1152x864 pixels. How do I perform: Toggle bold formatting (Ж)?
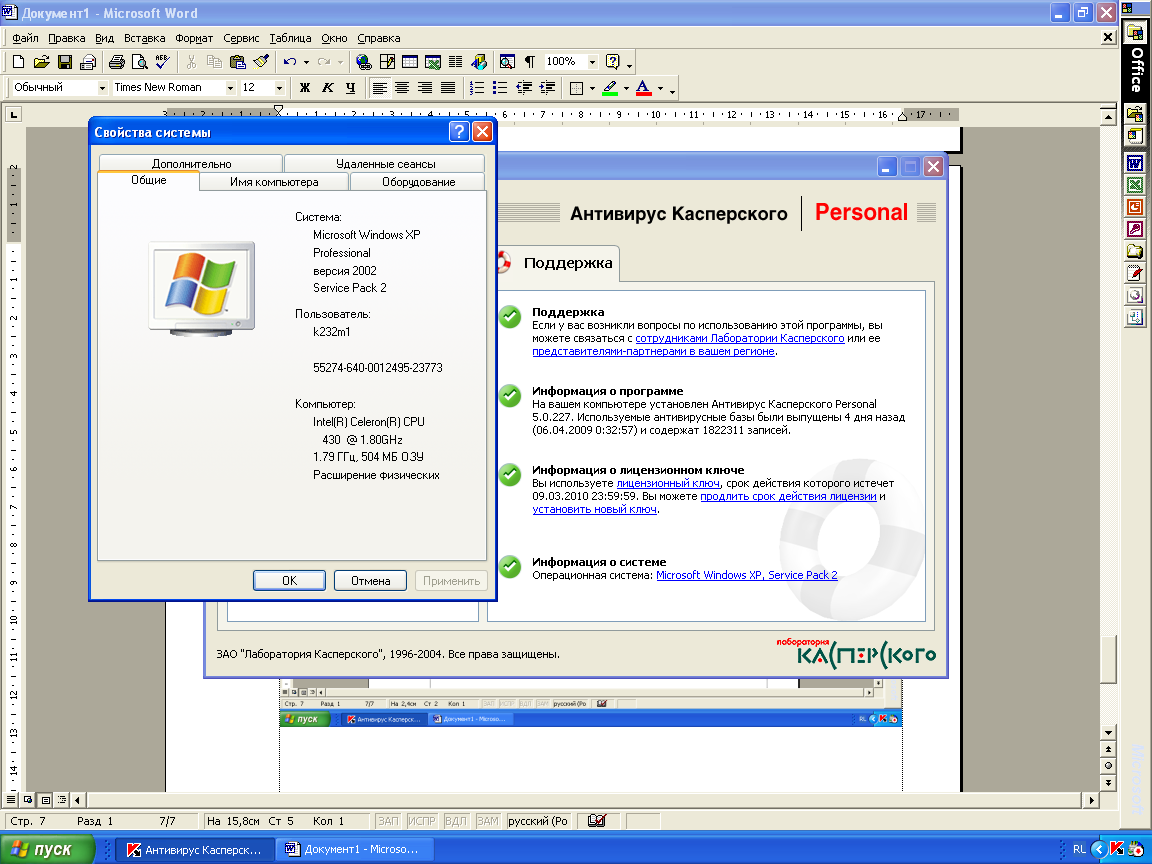click(305, 88)
